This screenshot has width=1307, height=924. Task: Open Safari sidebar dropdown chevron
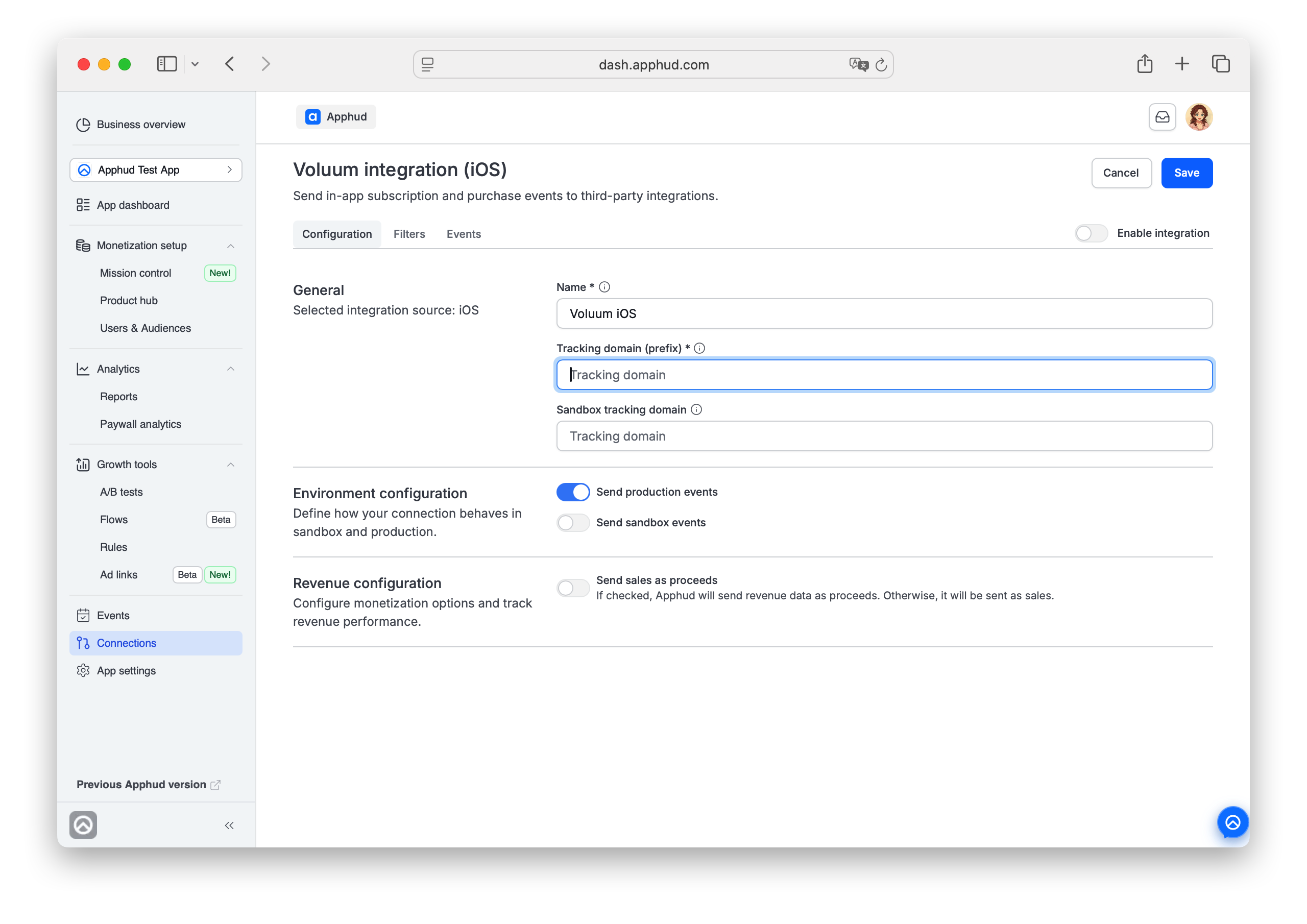(x=195, y=64)
